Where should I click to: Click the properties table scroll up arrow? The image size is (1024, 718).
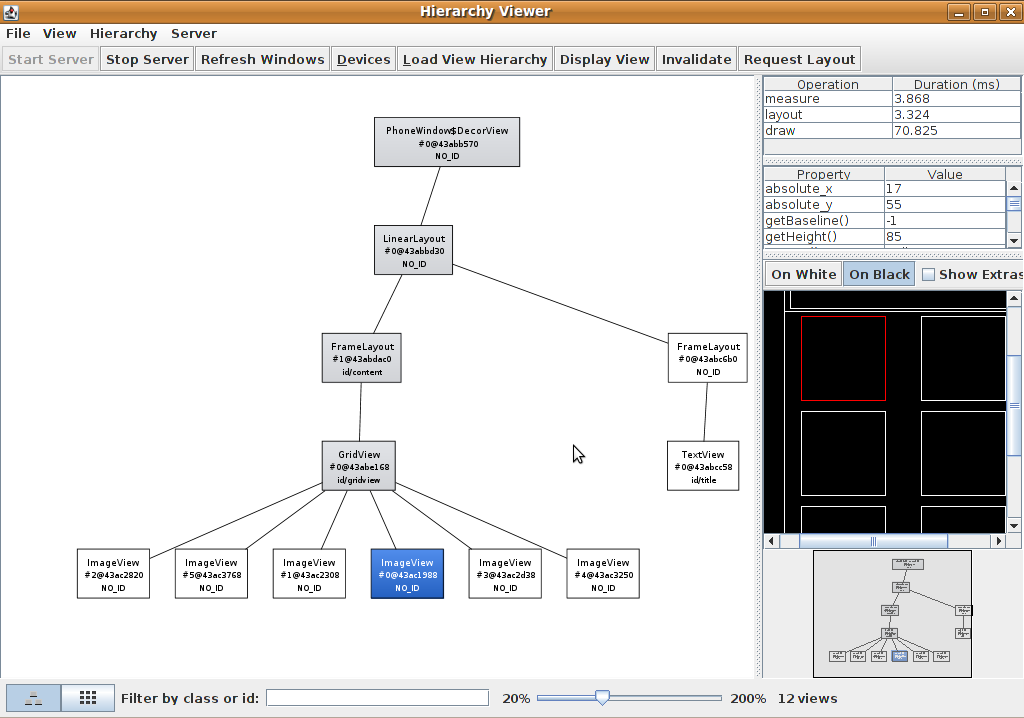pos(1014,188)
